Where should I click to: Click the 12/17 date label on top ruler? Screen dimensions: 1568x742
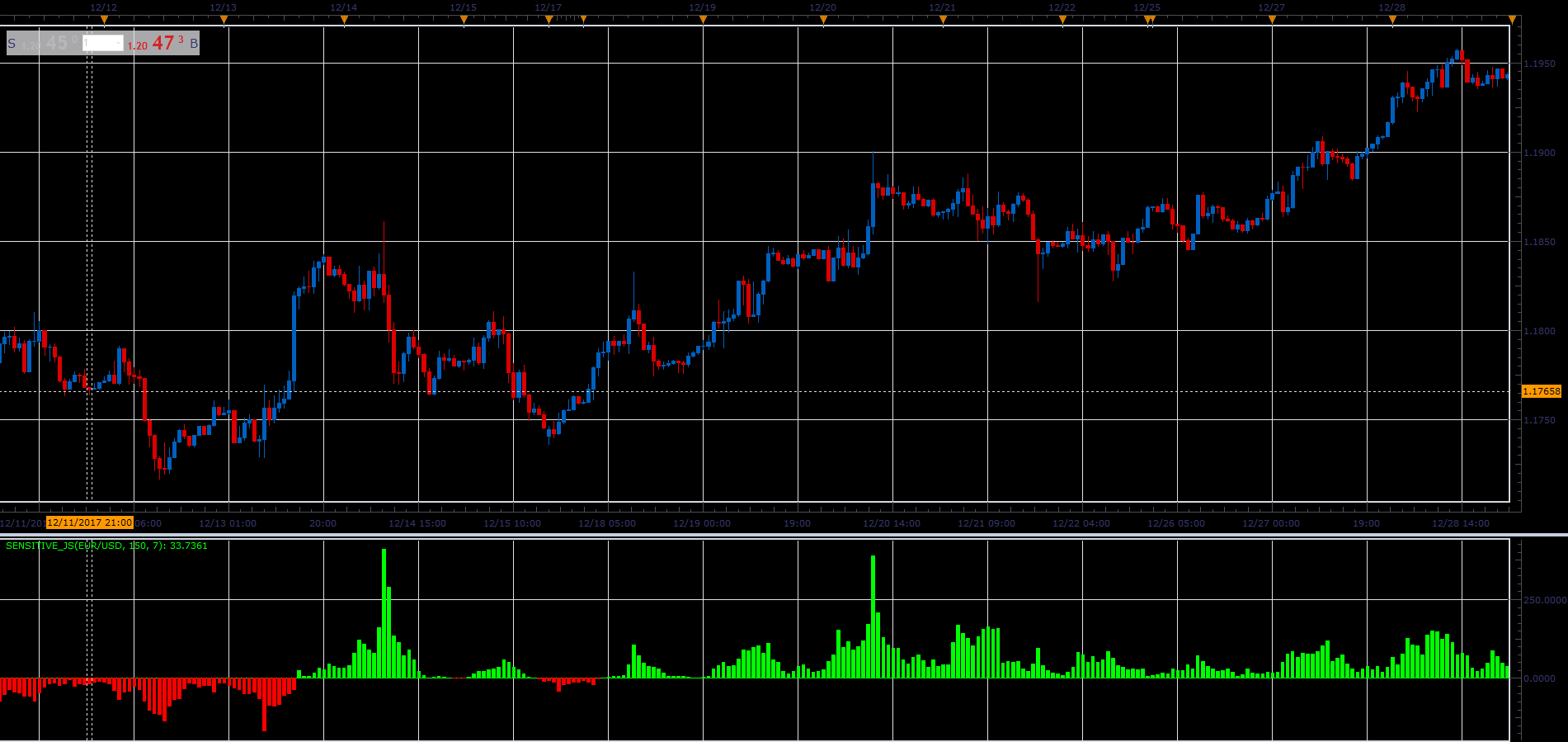pos(548,7)
